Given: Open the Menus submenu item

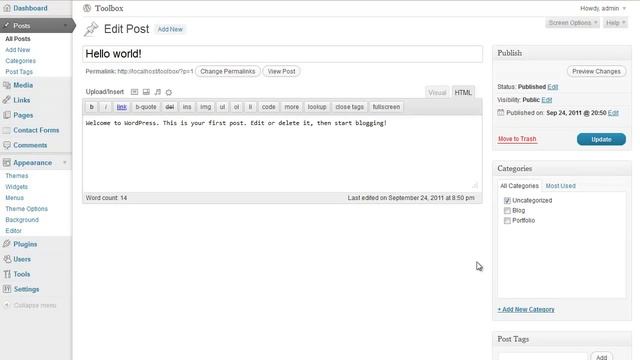Looking at the screenshot, I should pos(14,198).
